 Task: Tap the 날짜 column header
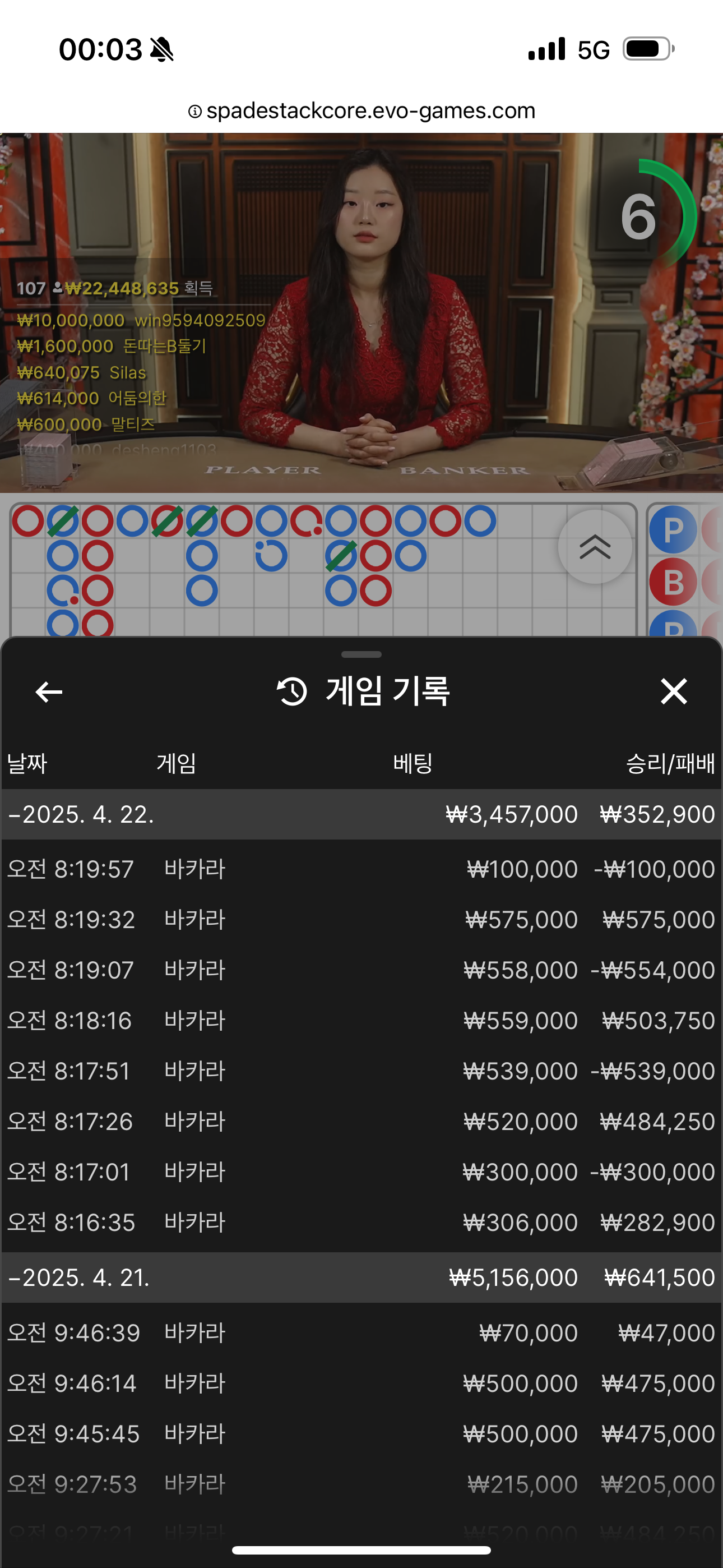pos(27,763)
